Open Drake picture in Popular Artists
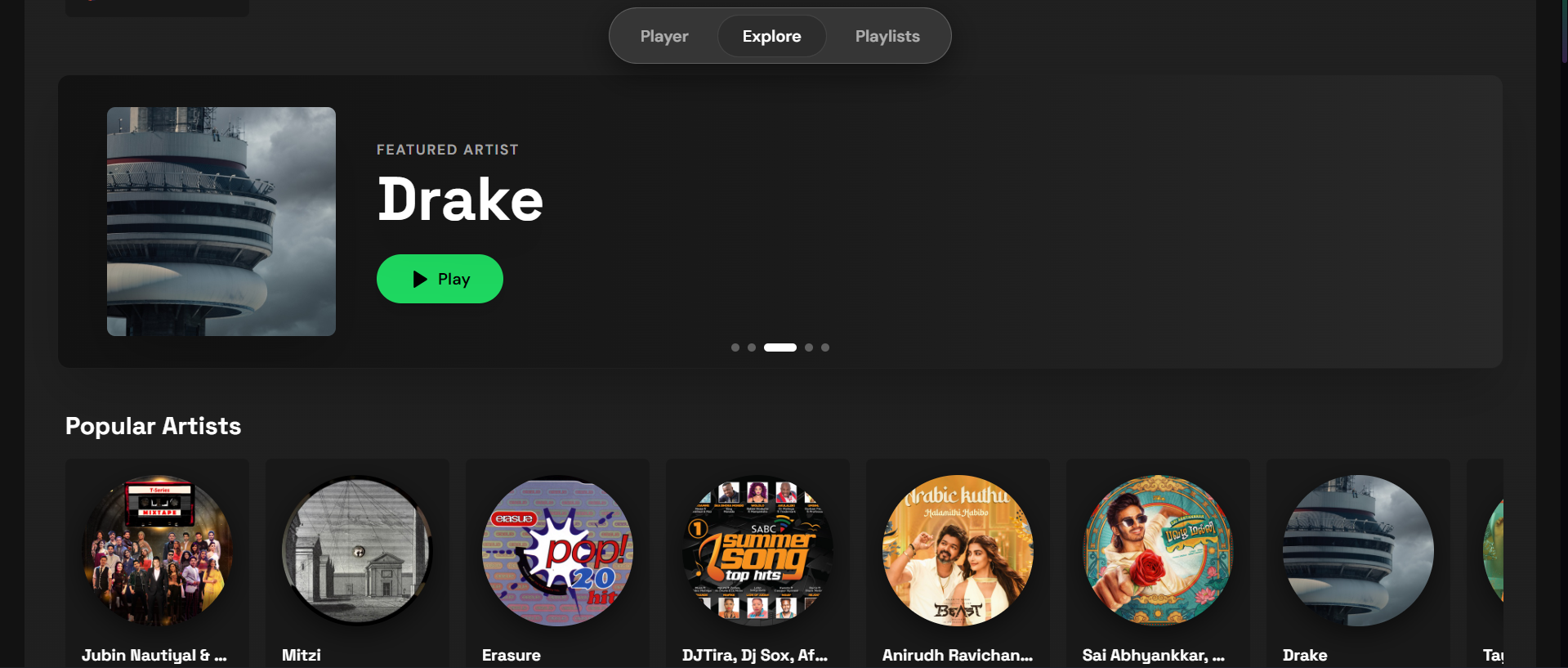1568x668 pixels. pyautogui.click(x=1358, y=550)
